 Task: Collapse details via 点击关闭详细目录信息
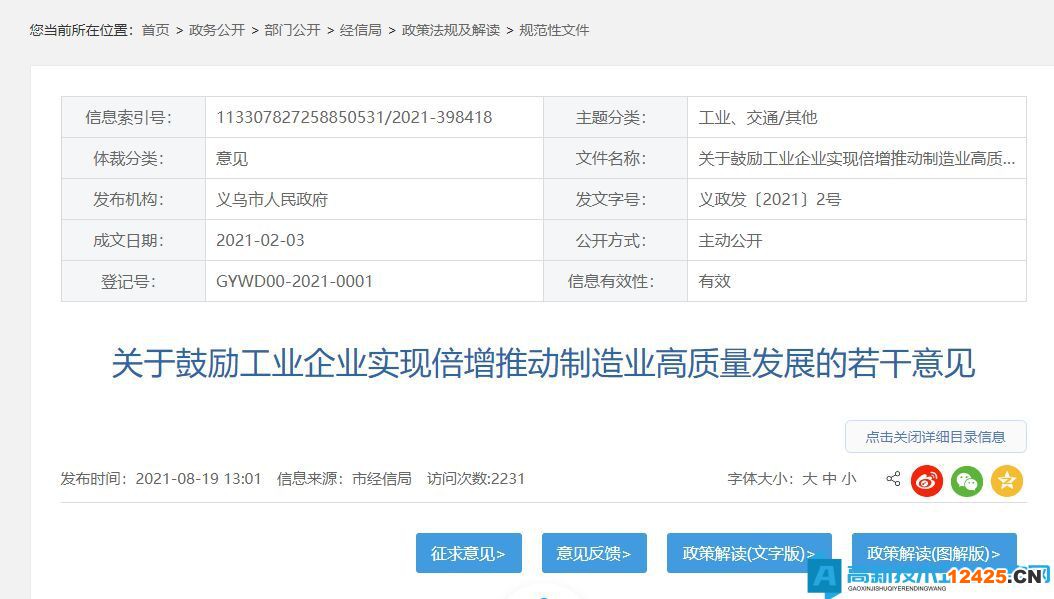coord(935,436)
